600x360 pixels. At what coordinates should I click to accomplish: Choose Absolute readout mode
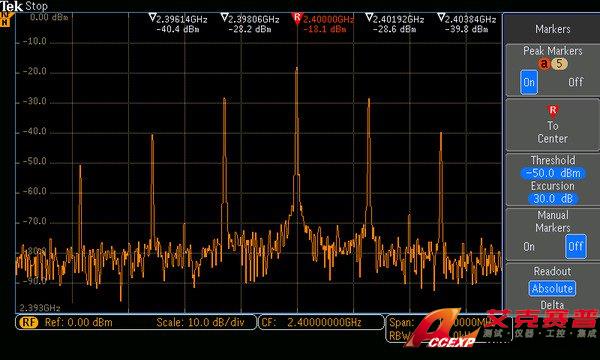552,288
